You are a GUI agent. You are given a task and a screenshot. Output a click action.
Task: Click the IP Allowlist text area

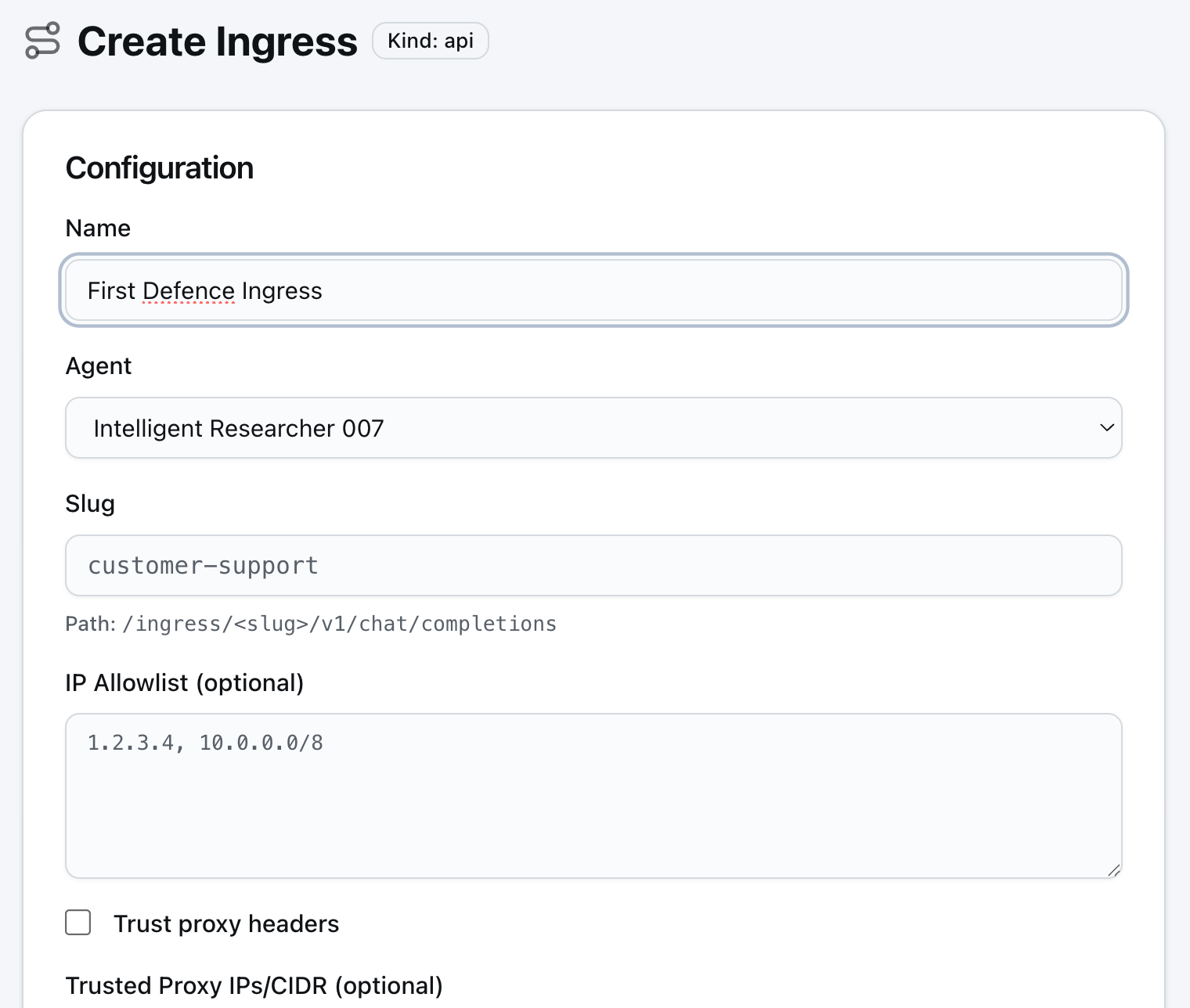(593, 796)
